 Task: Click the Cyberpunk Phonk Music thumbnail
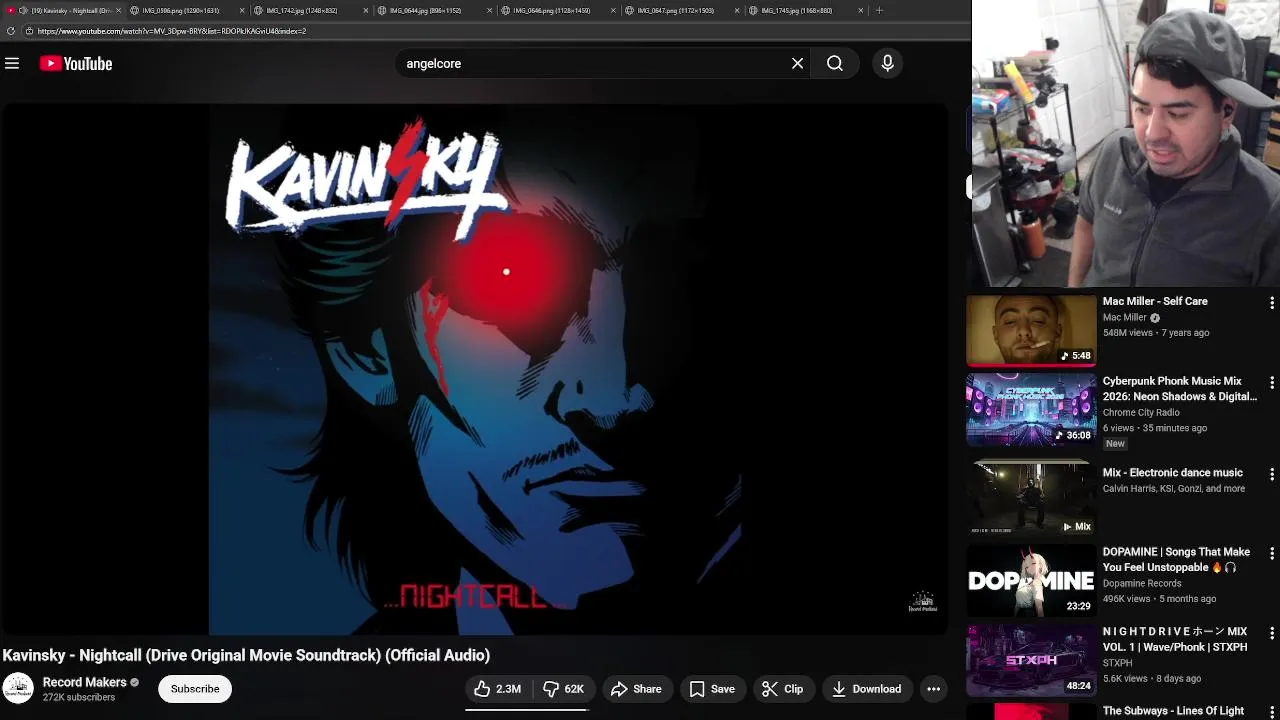pyautogui.click(x=1031, y=410)
